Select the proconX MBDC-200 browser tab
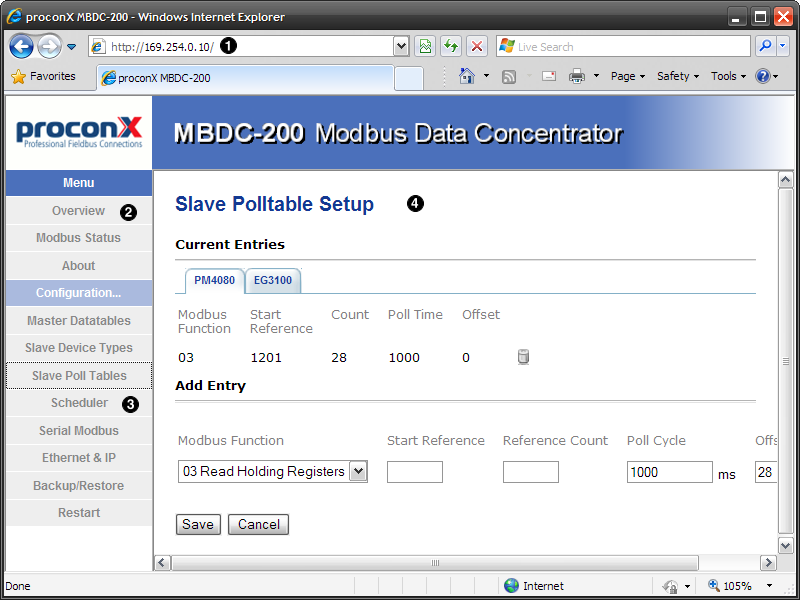Screen dimensions: 800x600 pos(245,78)
